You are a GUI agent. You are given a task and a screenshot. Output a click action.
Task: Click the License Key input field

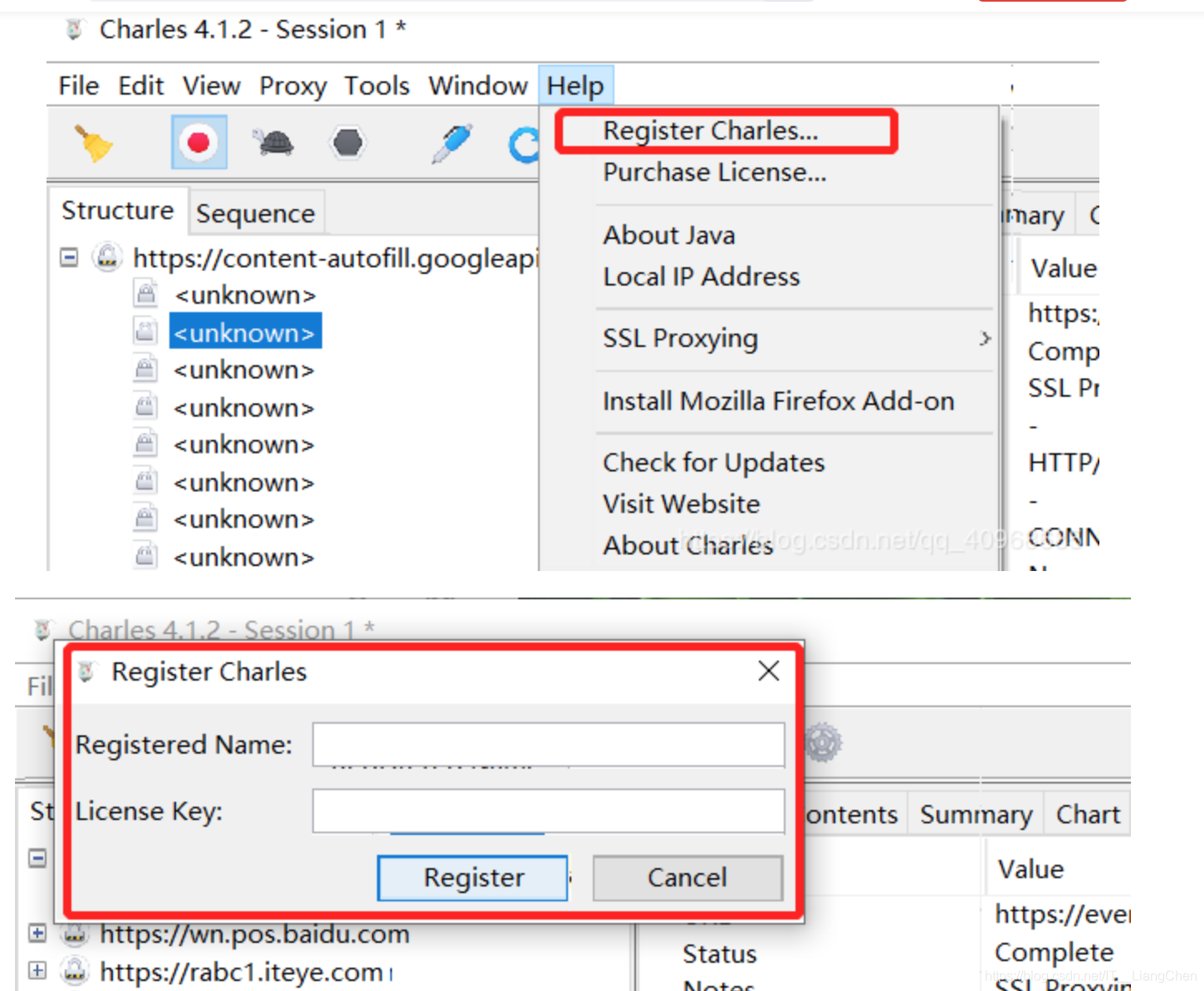click(548, 811)
